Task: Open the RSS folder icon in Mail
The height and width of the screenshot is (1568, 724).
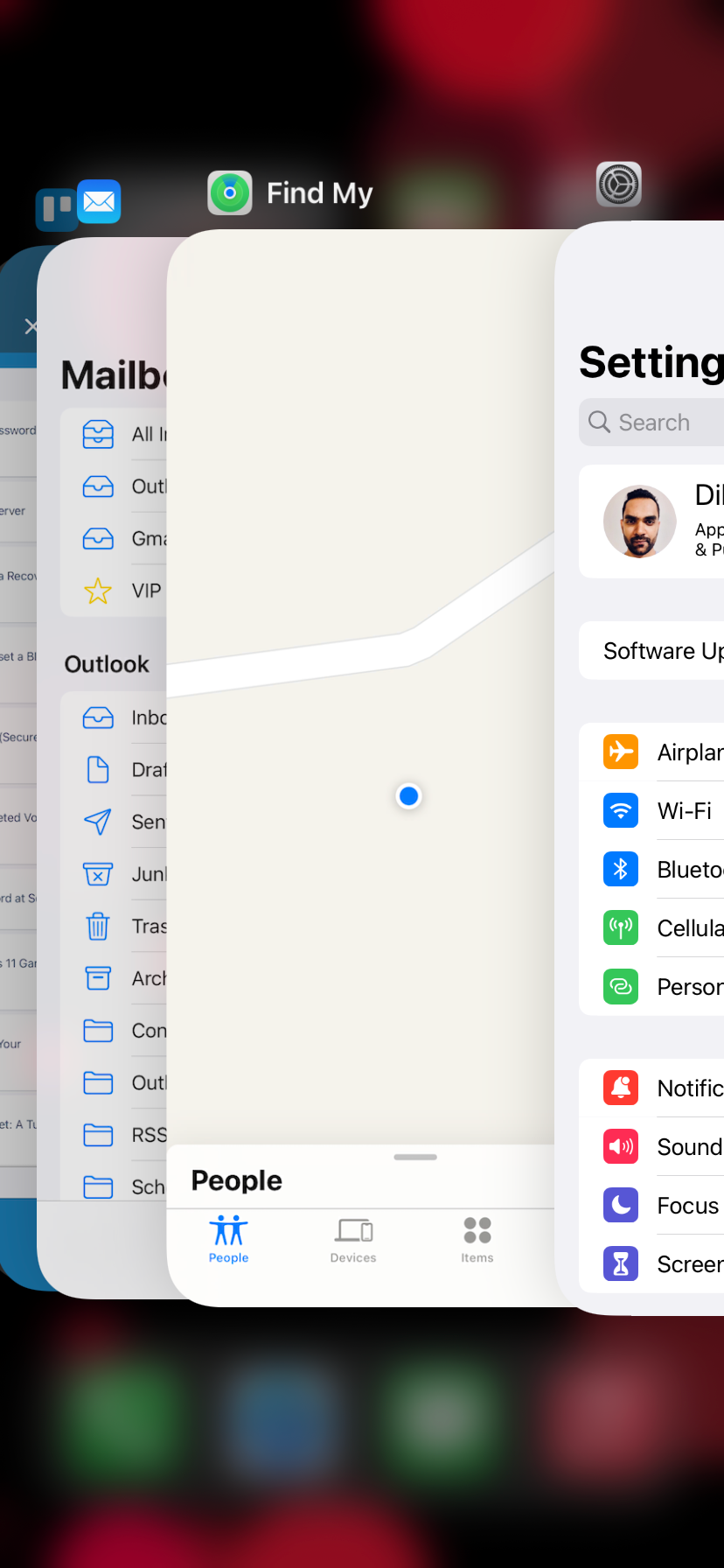Action: point(98,1135)
